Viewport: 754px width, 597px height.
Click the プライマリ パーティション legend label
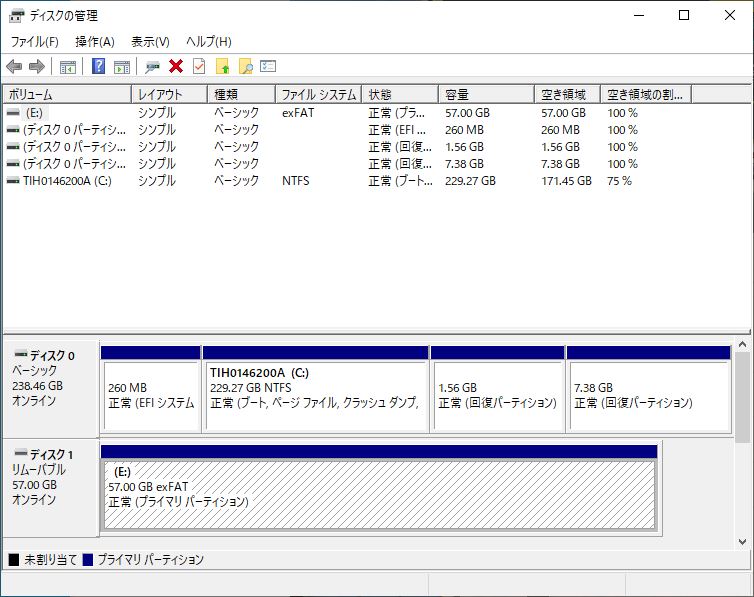151,560
